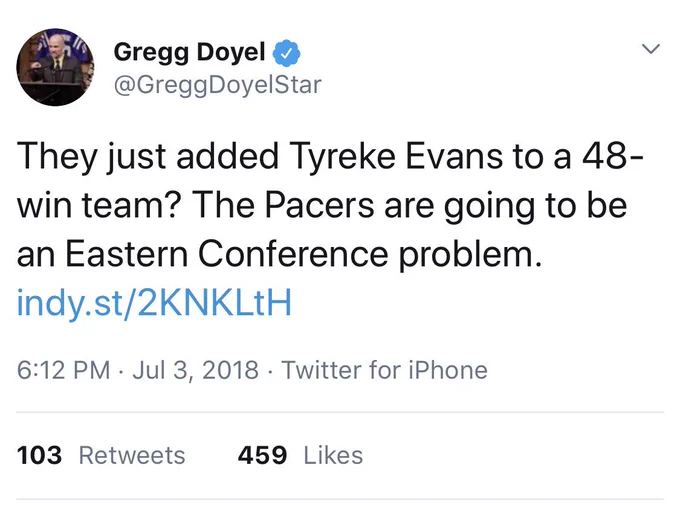Click the 6:12 PM timestamp
Image resolution: width=680 pixels, height=517 pixels.
pos(63,370)
